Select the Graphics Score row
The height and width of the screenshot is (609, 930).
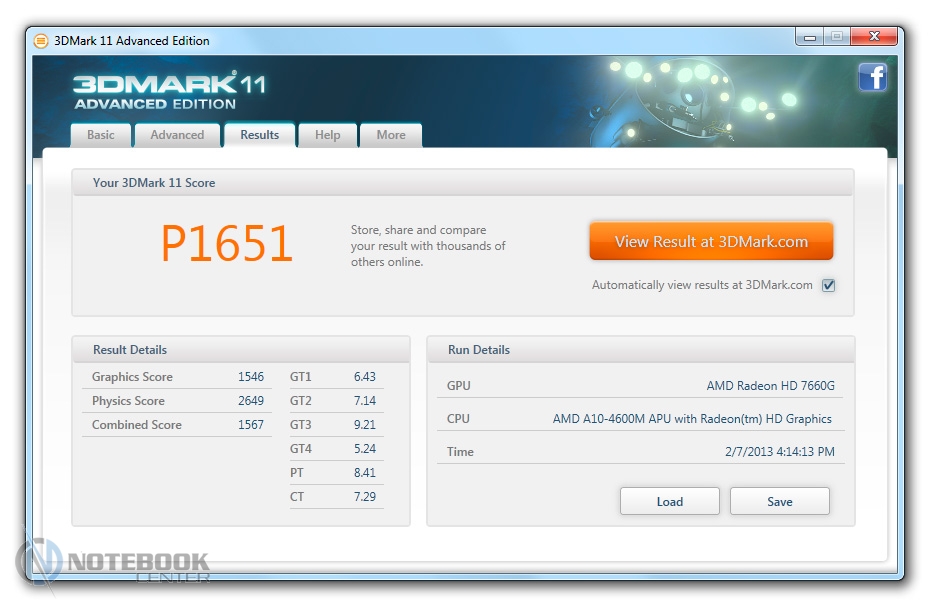pyautogui.click(x=177, y=377)
